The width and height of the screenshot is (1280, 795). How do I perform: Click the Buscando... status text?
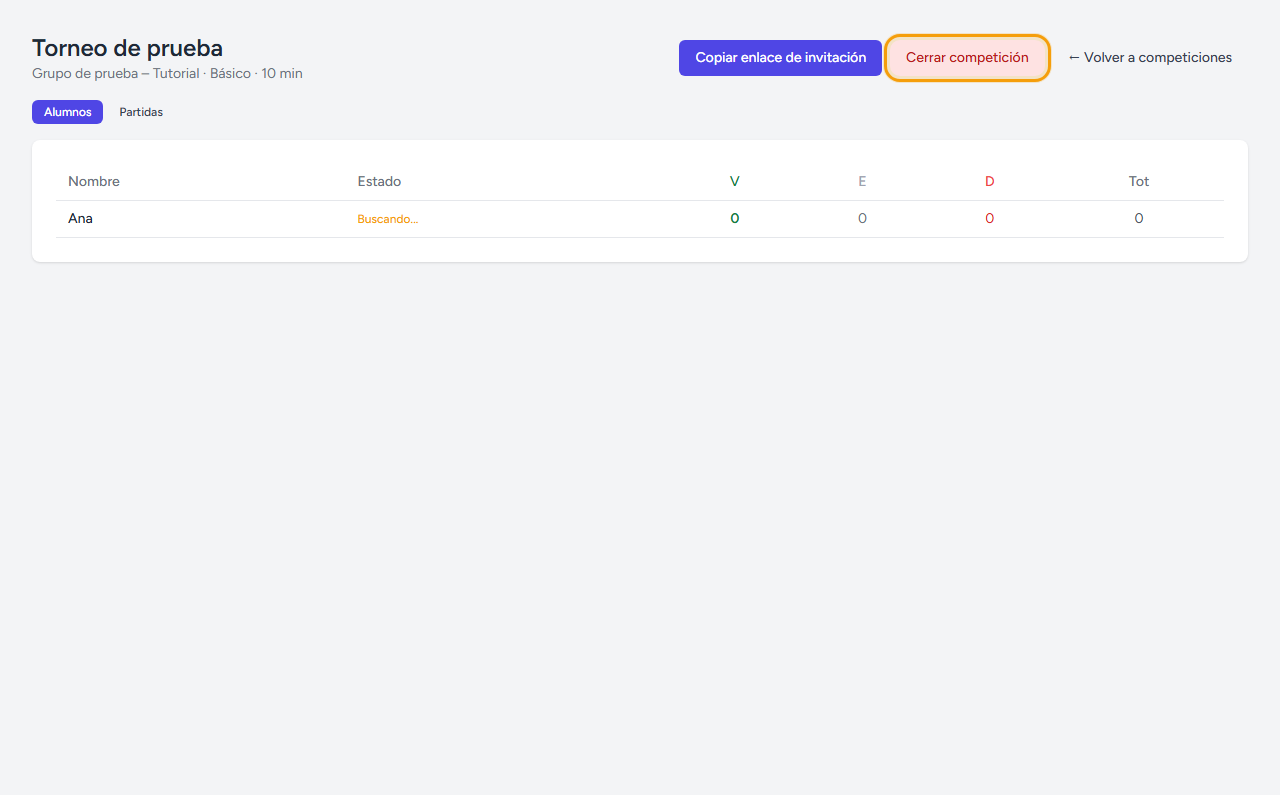pos(388,219)
